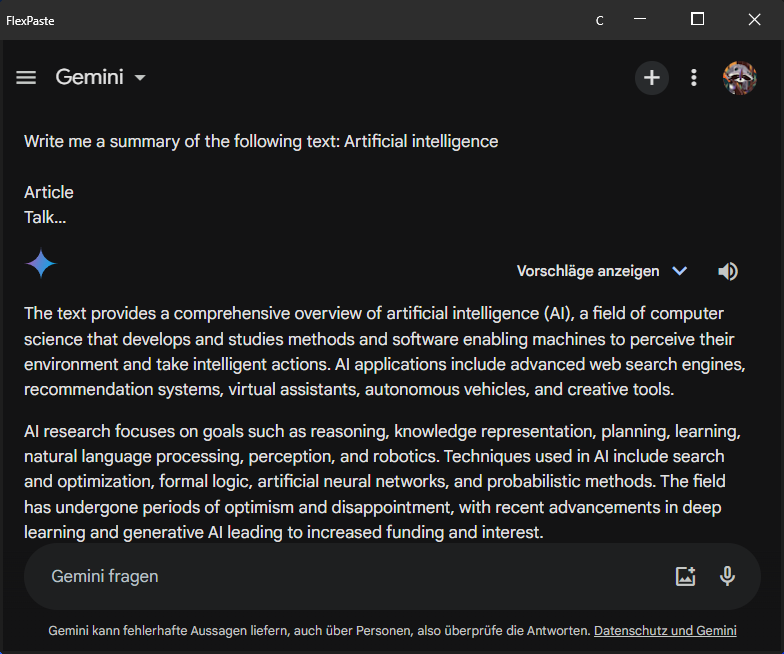
Task: Click the chevron beside Vorschläge anzeigen
Action: [x=680, y=271]
